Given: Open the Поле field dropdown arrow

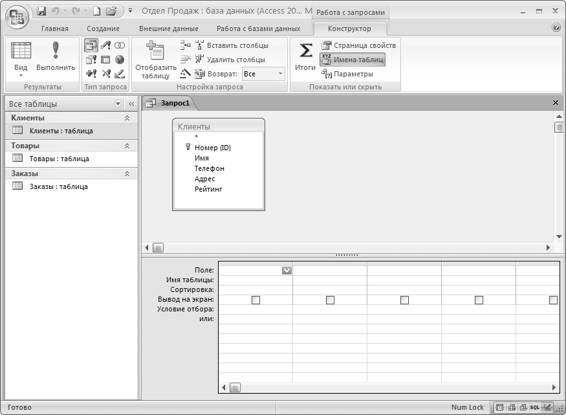Looking at the screenshot, I should coord(287,270).
